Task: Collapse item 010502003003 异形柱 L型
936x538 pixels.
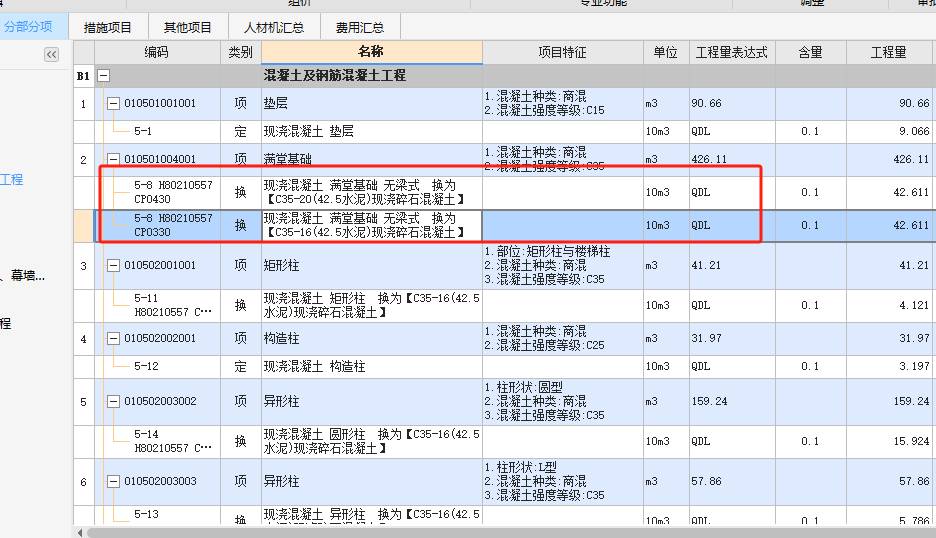Action: click(113, 481)
